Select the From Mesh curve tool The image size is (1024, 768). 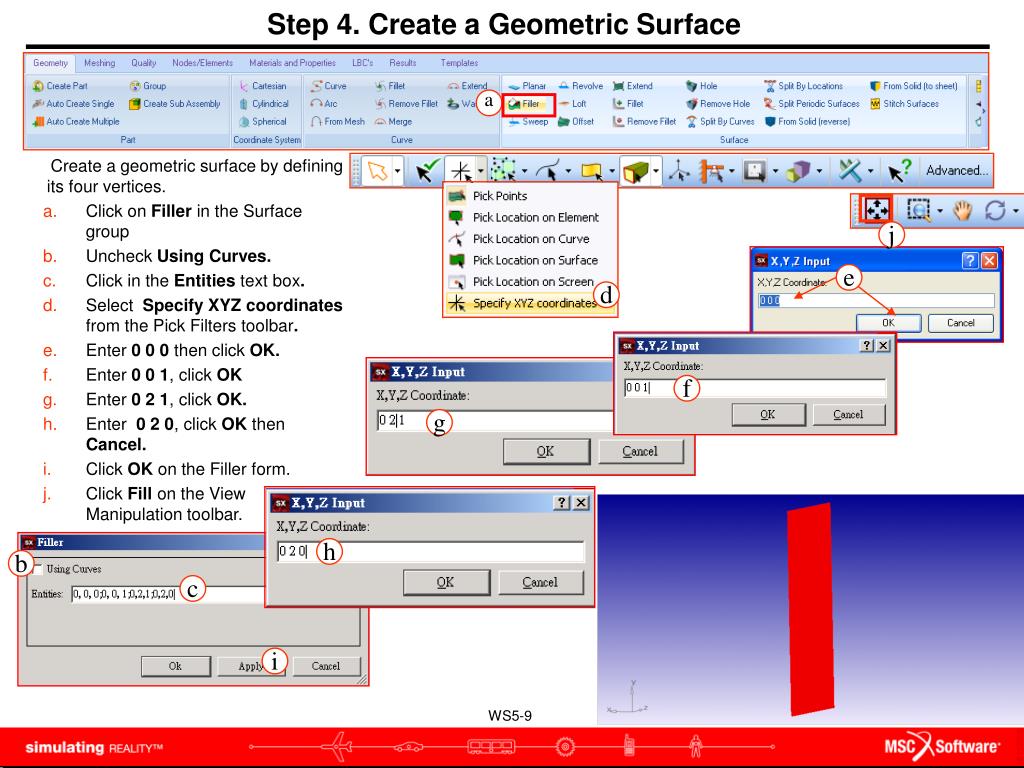(x=338, y=121)
